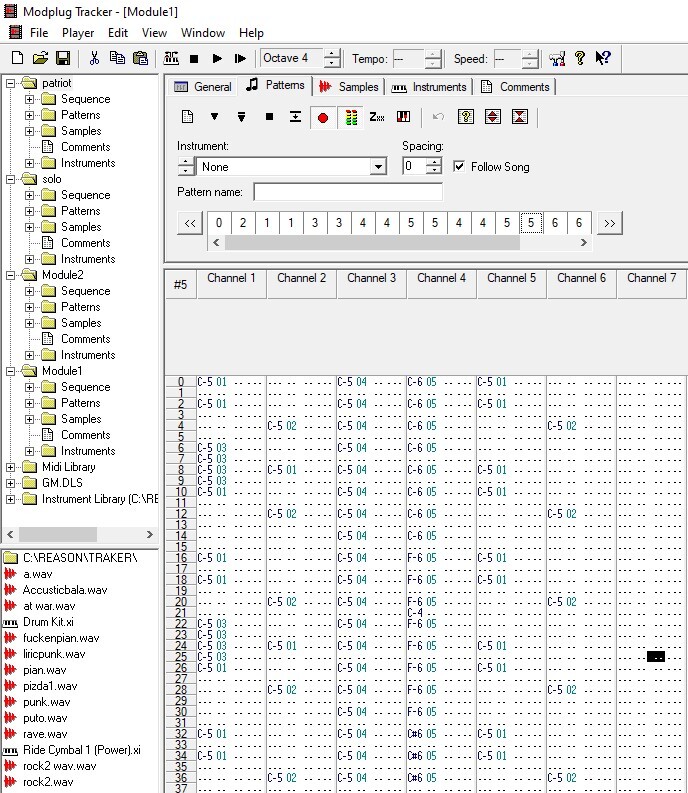Click the VU meters icon
This screenshot has width=688, height=793.
[350, 117]
